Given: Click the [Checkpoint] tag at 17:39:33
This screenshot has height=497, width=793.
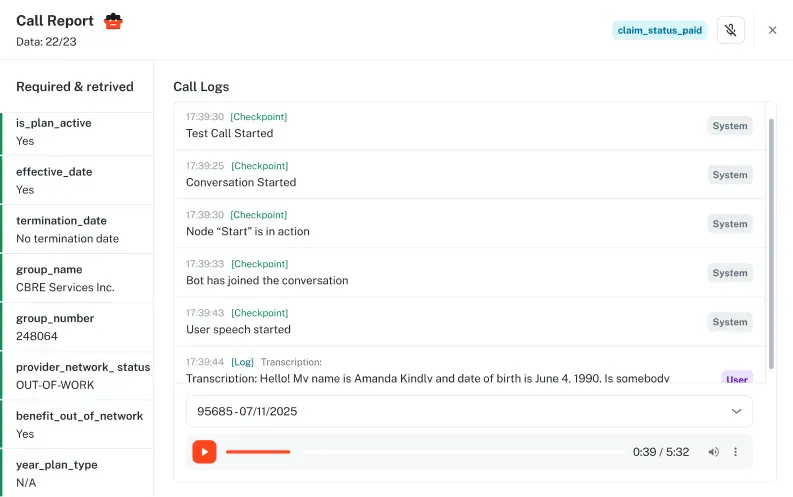Looking at the screenshot, I should [x=259, y=264].
